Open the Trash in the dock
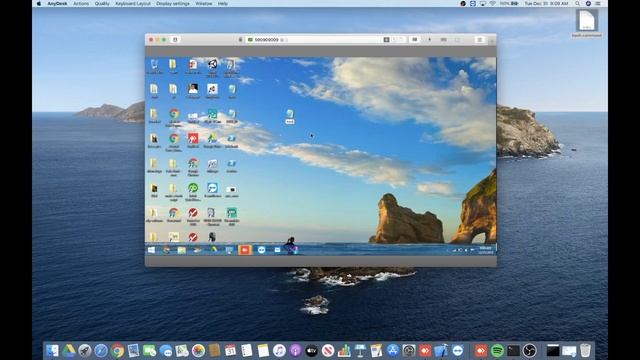The width and height of the screenshot is (640, 360). click(585, 351)
